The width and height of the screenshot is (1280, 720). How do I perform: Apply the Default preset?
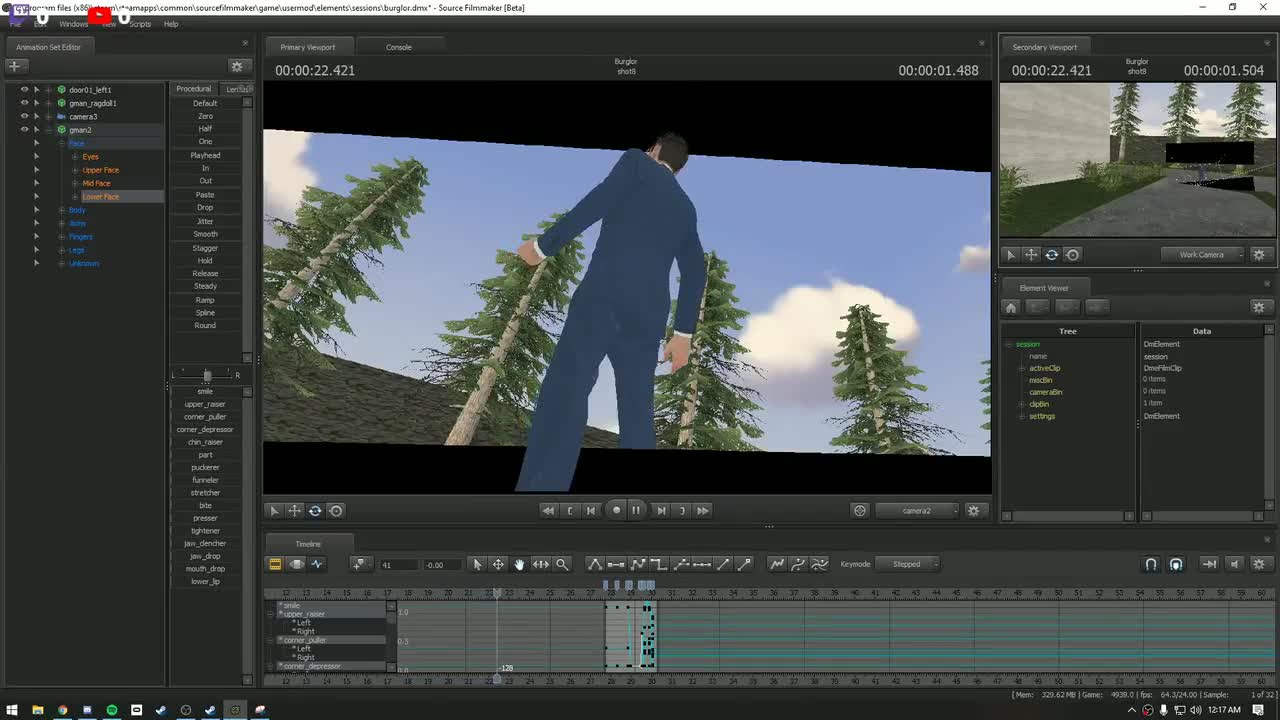[205, 103]
